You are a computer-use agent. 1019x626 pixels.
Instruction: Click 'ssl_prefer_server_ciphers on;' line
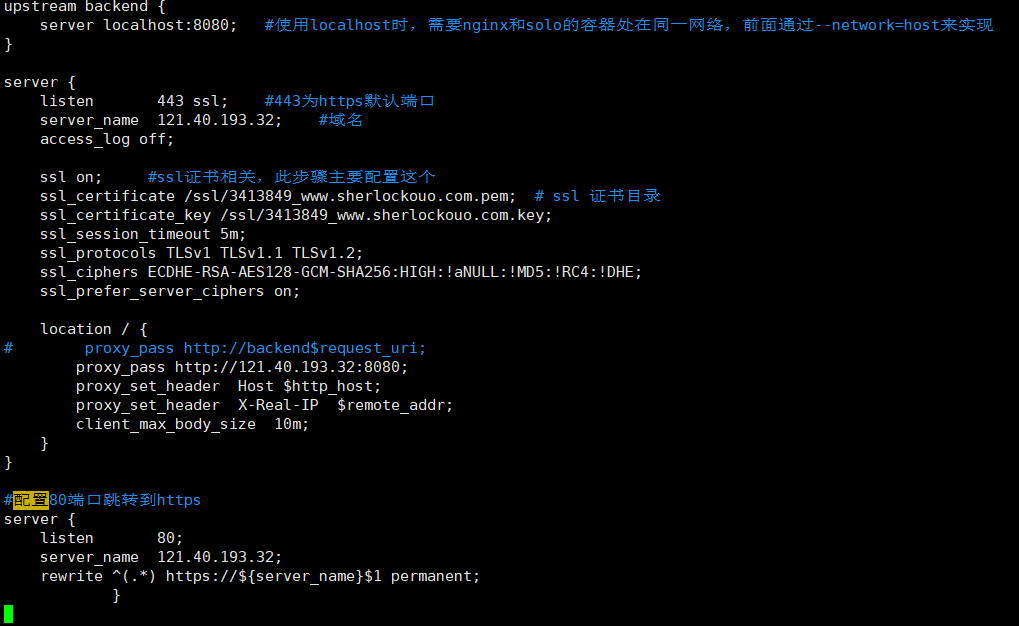pyautogui.click(x=170, y=291)
